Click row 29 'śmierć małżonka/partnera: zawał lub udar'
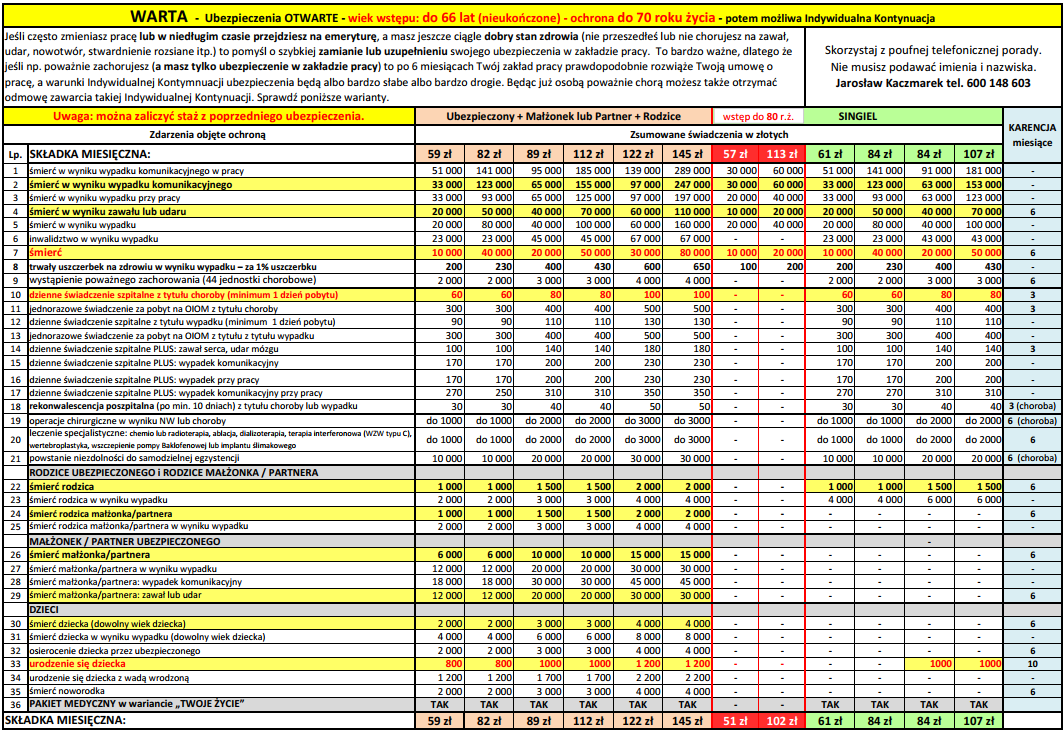 (x=115, y=596)
